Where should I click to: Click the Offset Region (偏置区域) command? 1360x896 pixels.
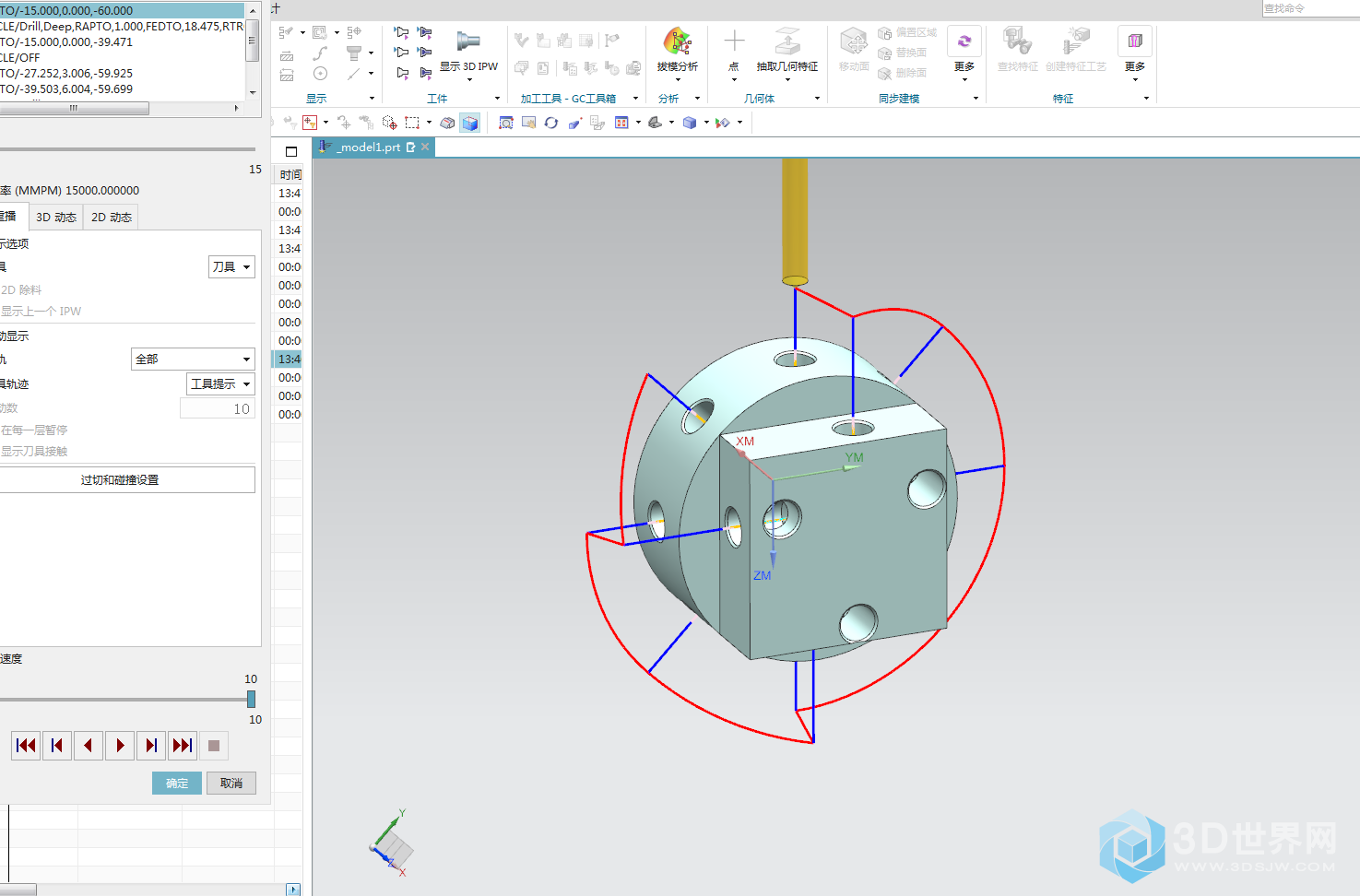(907, 32)
